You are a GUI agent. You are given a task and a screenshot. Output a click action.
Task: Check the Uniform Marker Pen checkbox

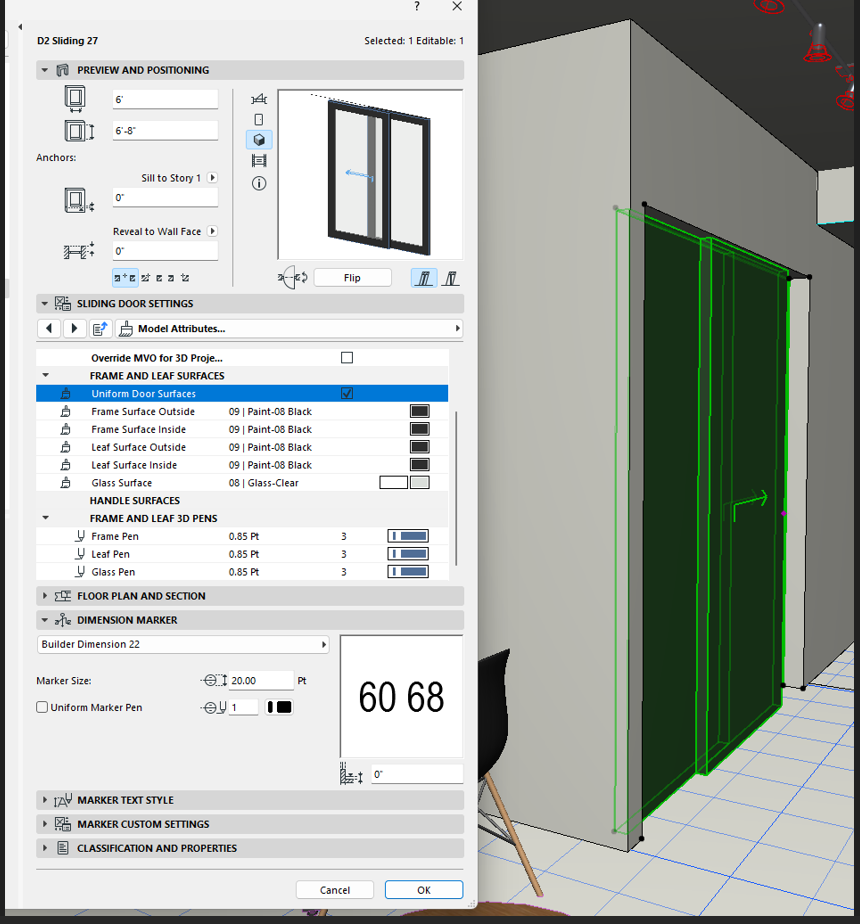point(42,707)
